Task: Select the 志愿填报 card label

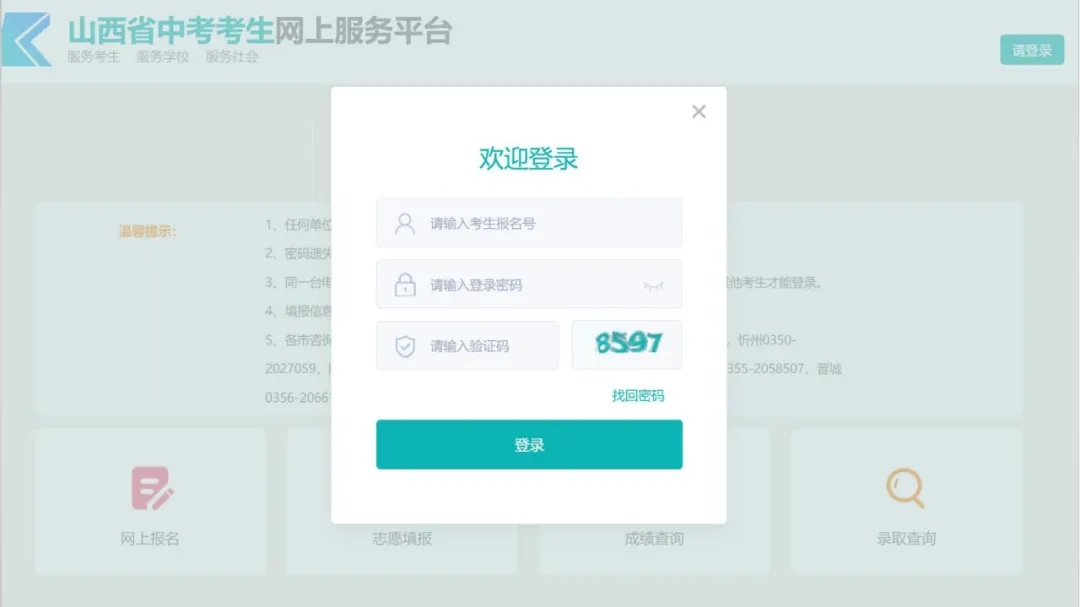Action: [x=402, y=539]
